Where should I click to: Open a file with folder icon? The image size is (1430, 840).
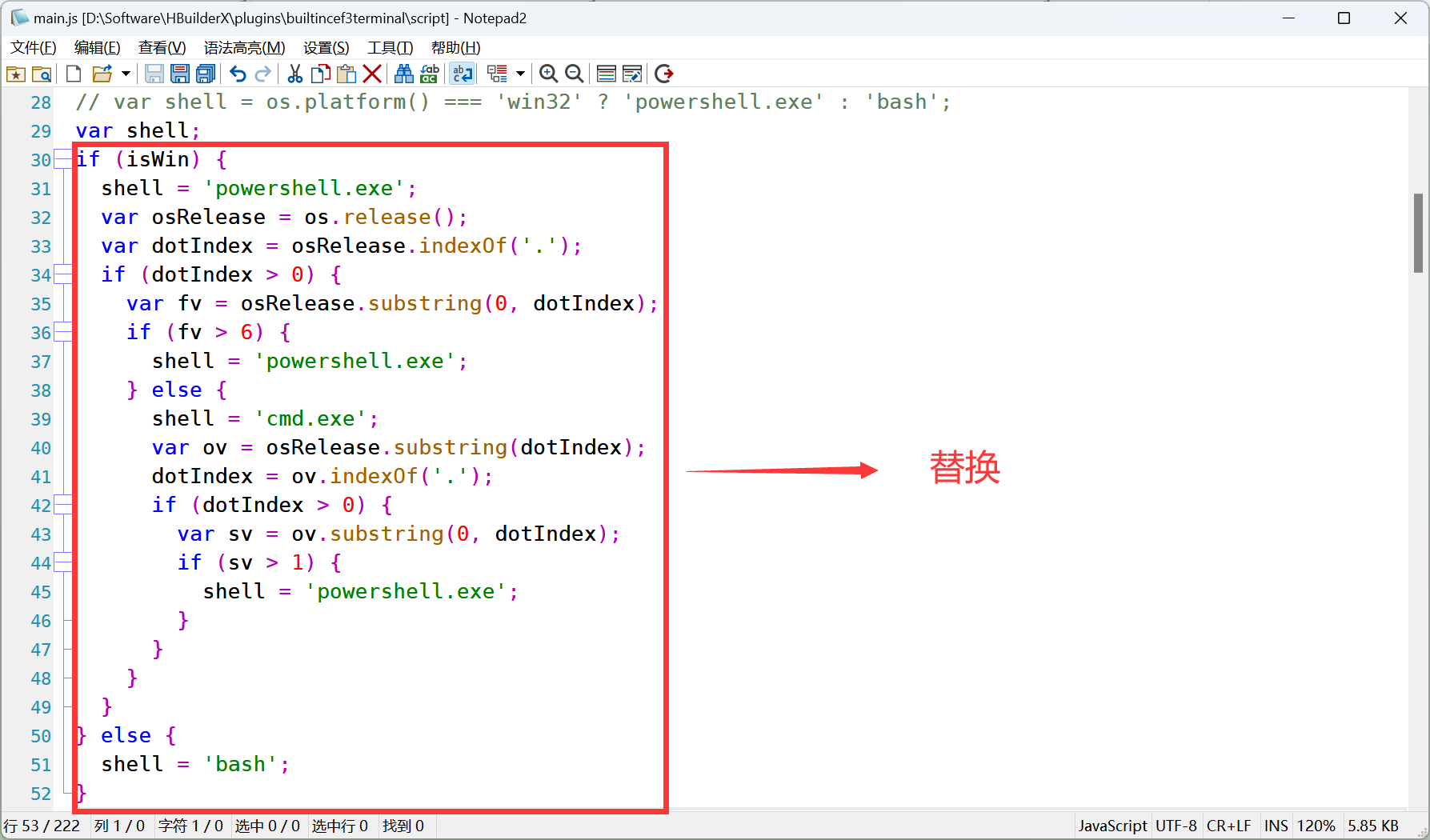tap(102, 74)
